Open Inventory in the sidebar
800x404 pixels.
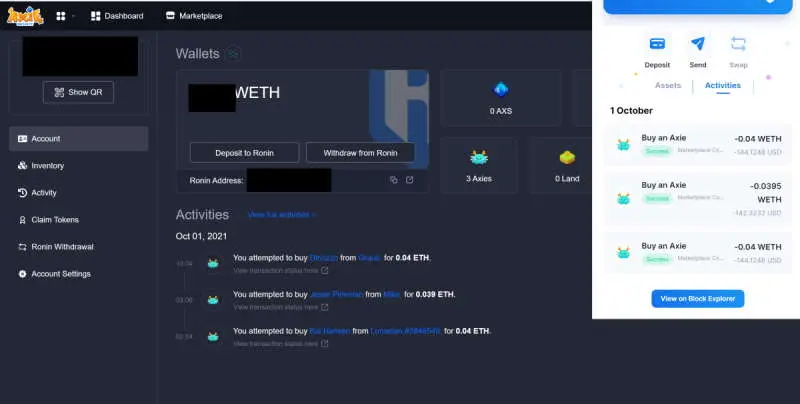(79, 166)
